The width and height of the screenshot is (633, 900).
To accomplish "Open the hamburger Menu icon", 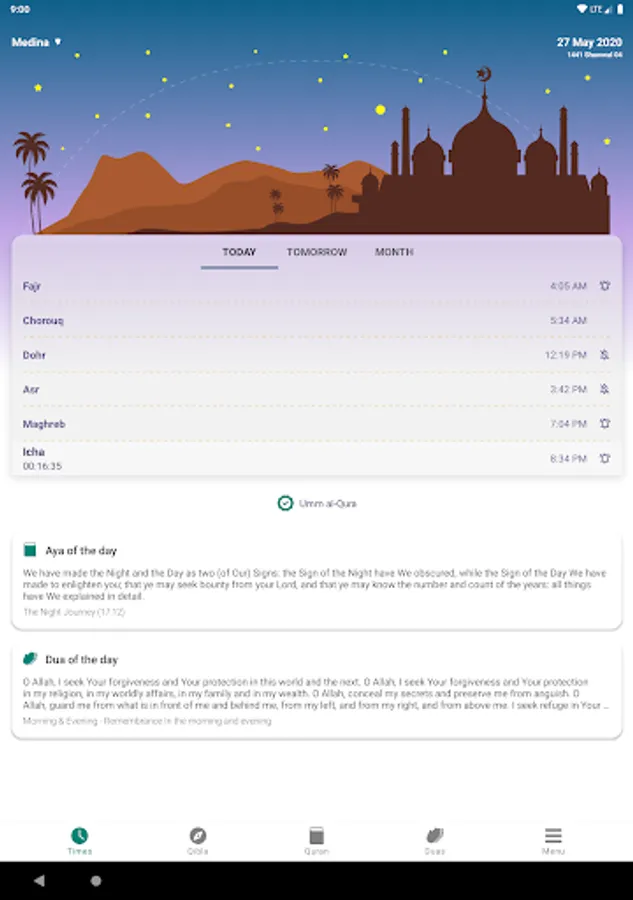I will pos(553,835).
